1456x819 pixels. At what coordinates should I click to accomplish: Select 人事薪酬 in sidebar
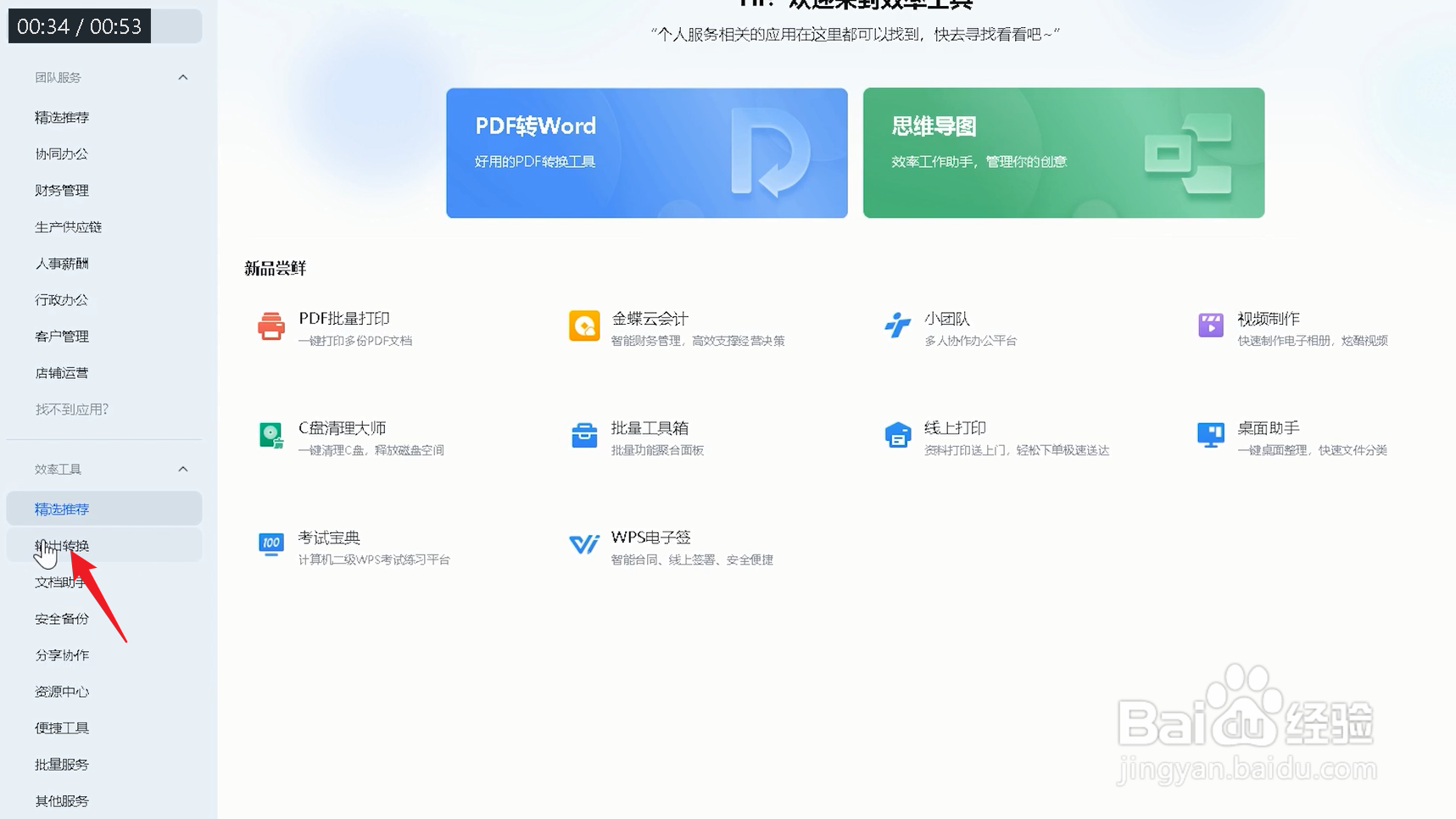click(62, 263)
